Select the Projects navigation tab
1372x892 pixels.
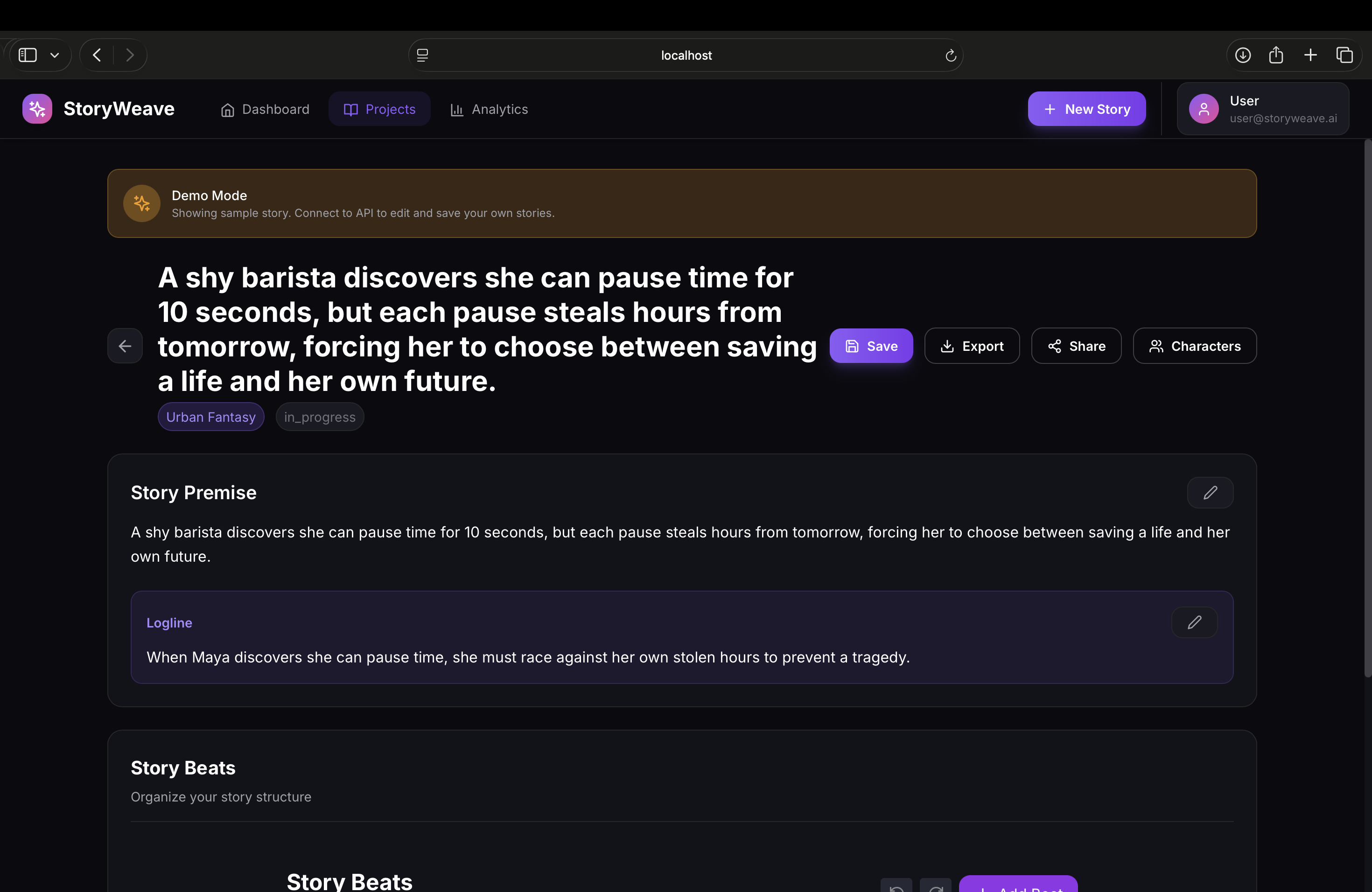(x=379, y=110)
